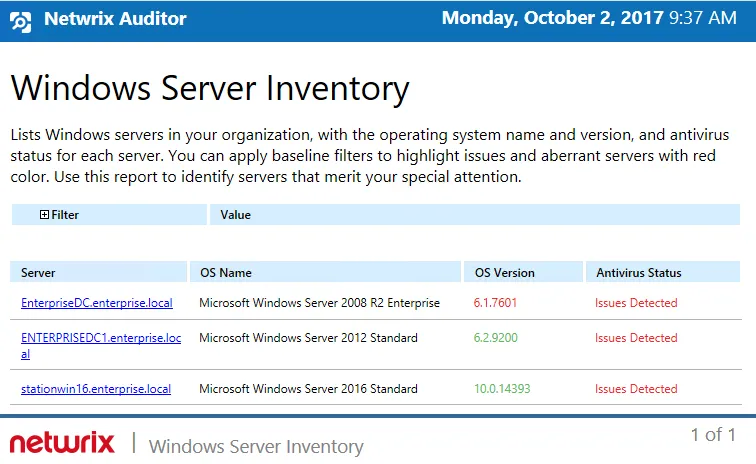
Task: Click the Windows Server Inventory main heading
Action: pyautogui.click(x=210, y=89)
